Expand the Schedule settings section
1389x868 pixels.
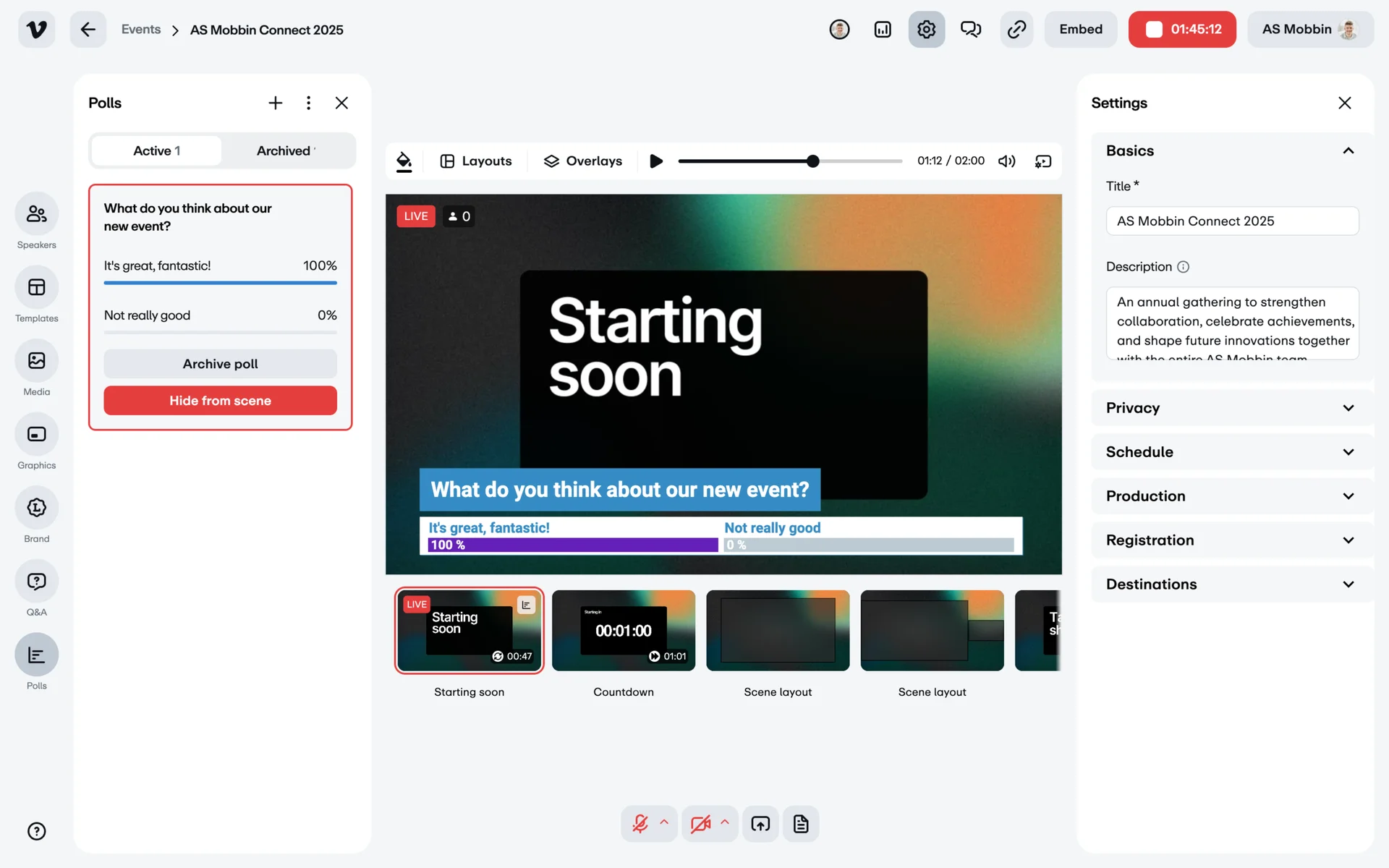(x=1231, y=452)
